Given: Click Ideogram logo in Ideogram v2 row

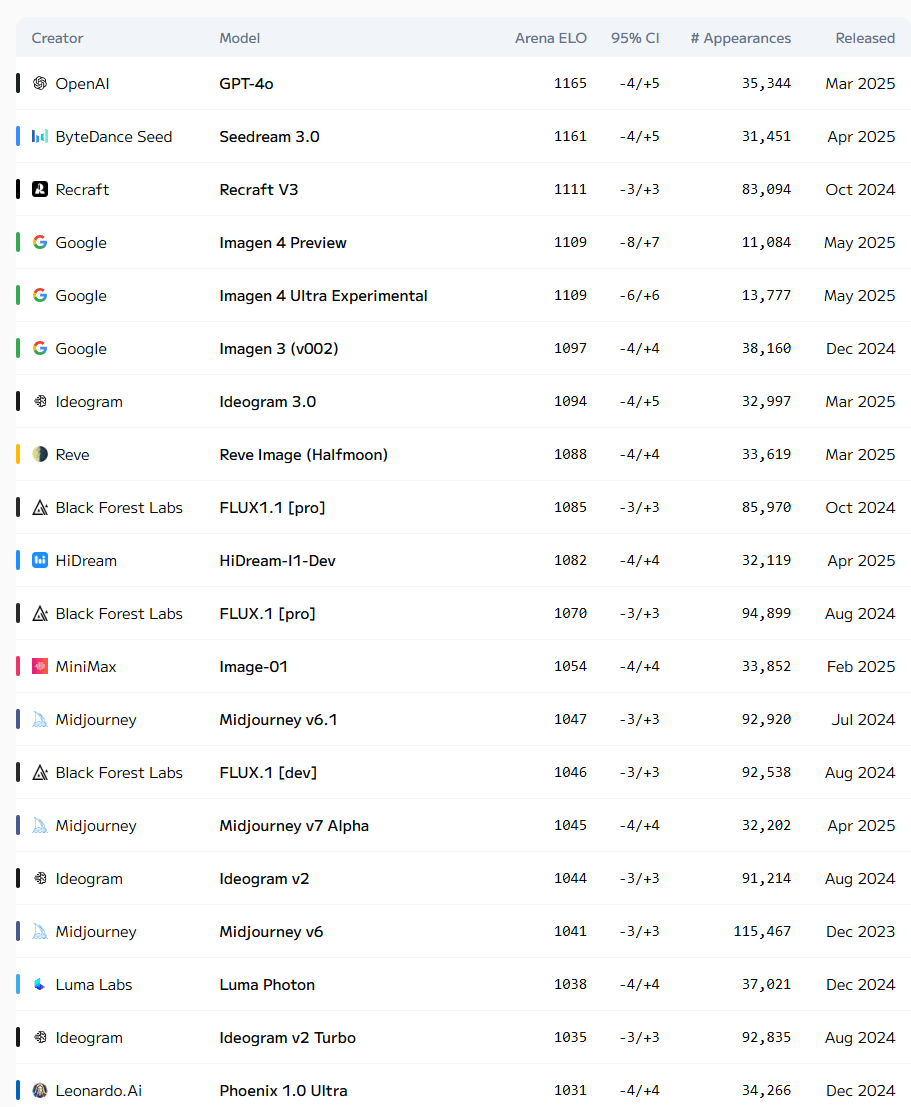Looking at the screenshot, I should 40,878.
